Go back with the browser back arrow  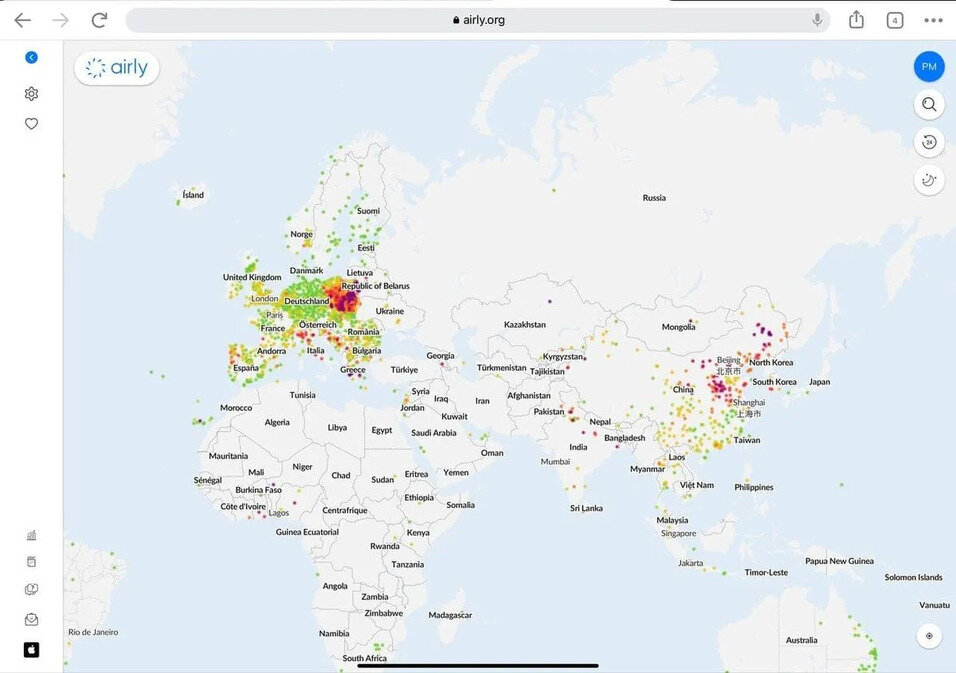[x=22, y=20]
